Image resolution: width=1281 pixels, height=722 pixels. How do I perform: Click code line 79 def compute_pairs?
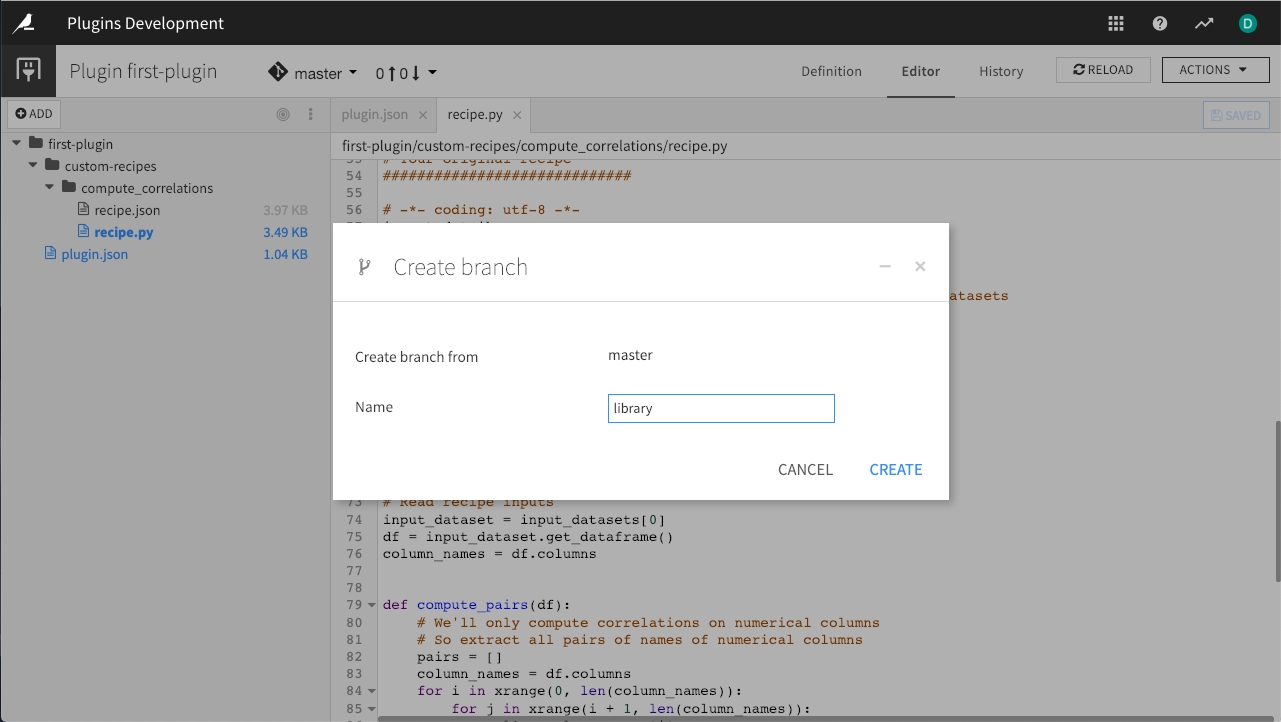(x=477, y=605)
